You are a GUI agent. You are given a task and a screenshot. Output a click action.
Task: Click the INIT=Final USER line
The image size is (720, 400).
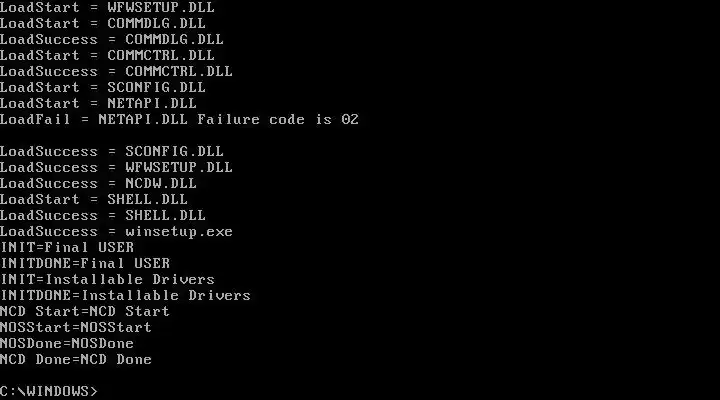pyautogui.click(x=67, y=247)
